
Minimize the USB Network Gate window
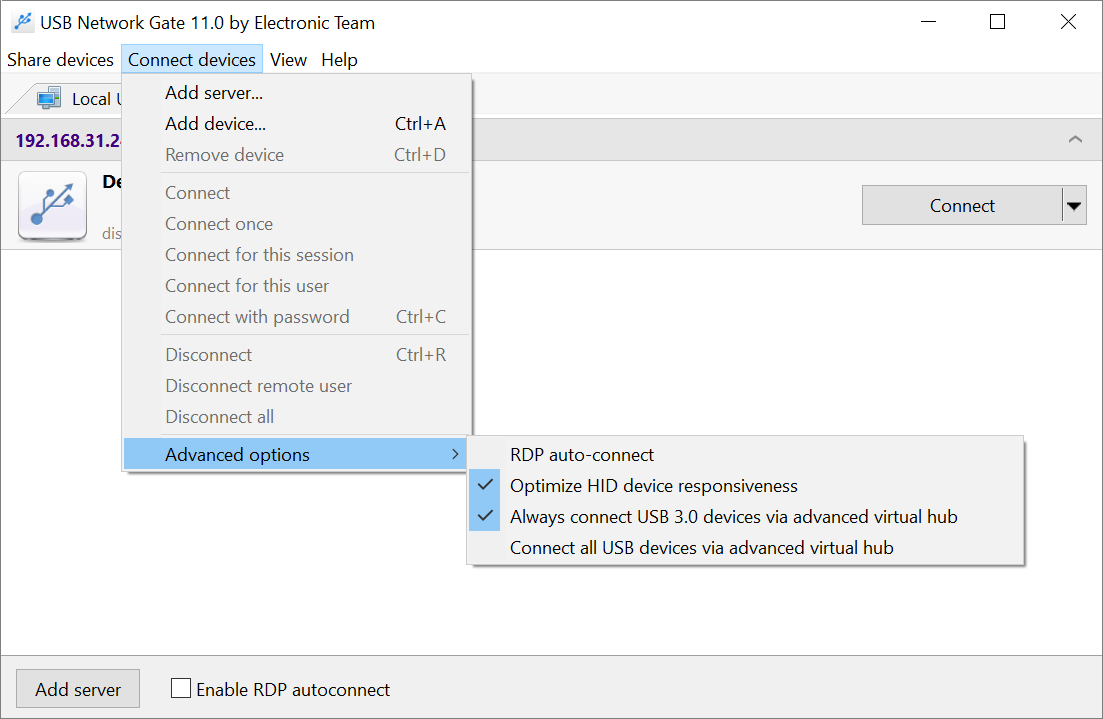click(929, 22)
